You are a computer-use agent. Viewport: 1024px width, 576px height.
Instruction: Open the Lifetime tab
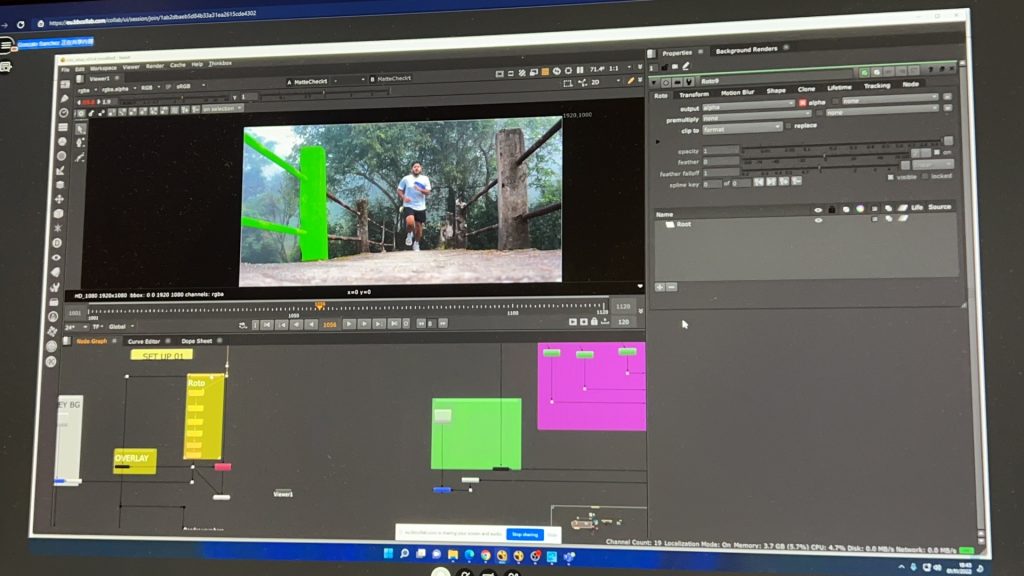839,88
